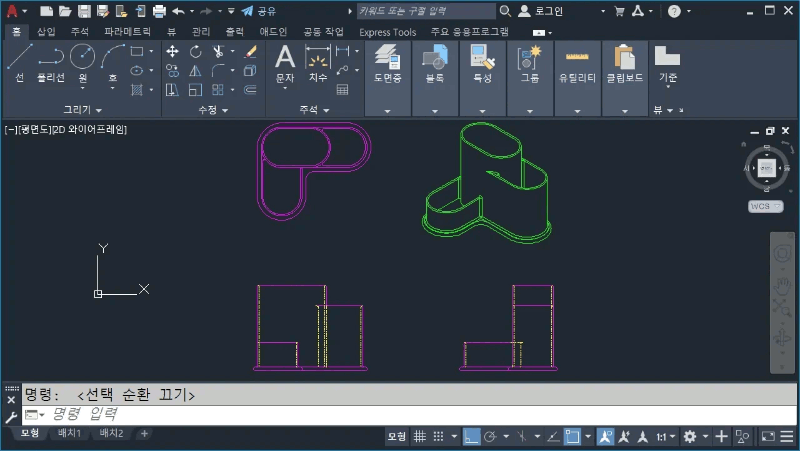Open the annotation scale 1:1 dropdown
The image size is (800, 451).
coord(664,437)
